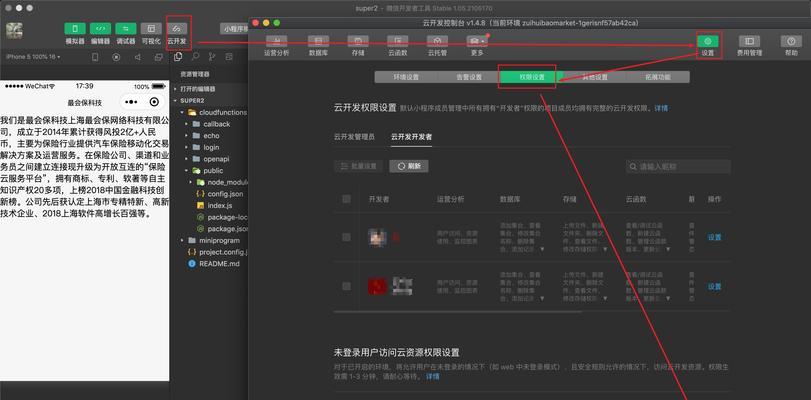Switch to 环境设置 tab
This screenshot has height=400, width=811.
pos(406,77)
